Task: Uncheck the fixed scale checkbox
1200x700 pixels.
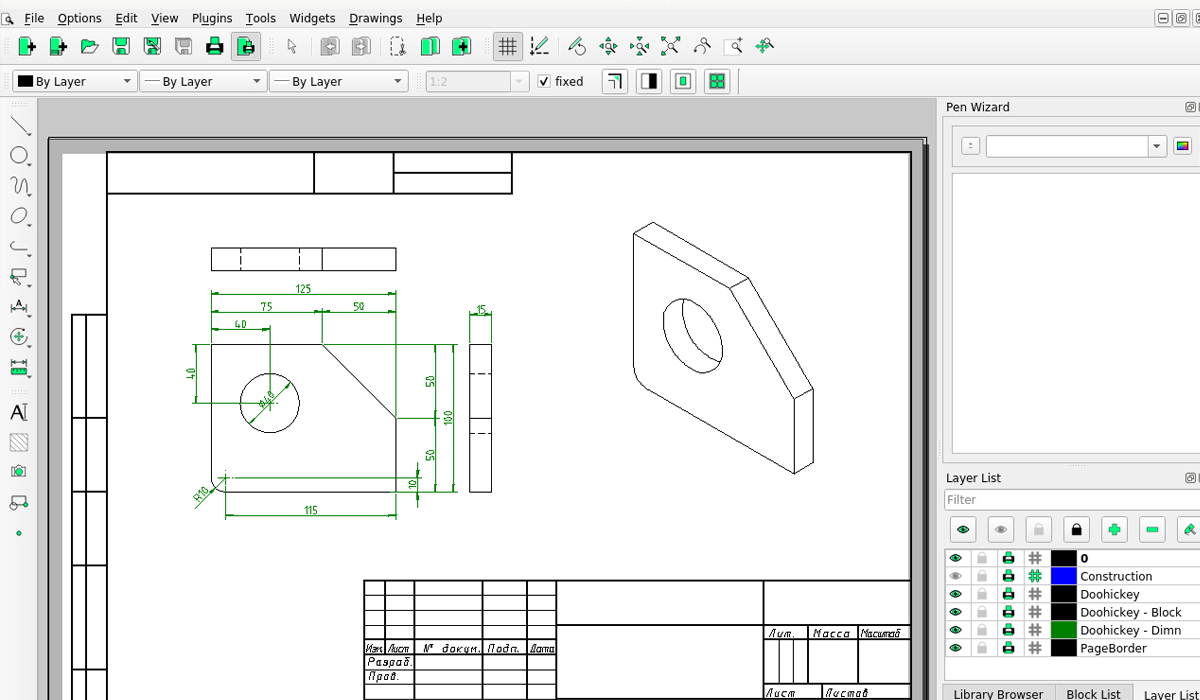Action: 543,81
